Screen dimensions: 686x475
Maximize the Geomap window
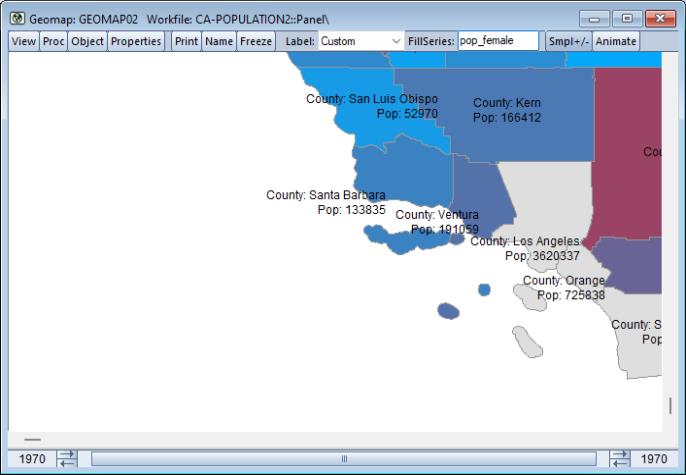tap(629, 19)
